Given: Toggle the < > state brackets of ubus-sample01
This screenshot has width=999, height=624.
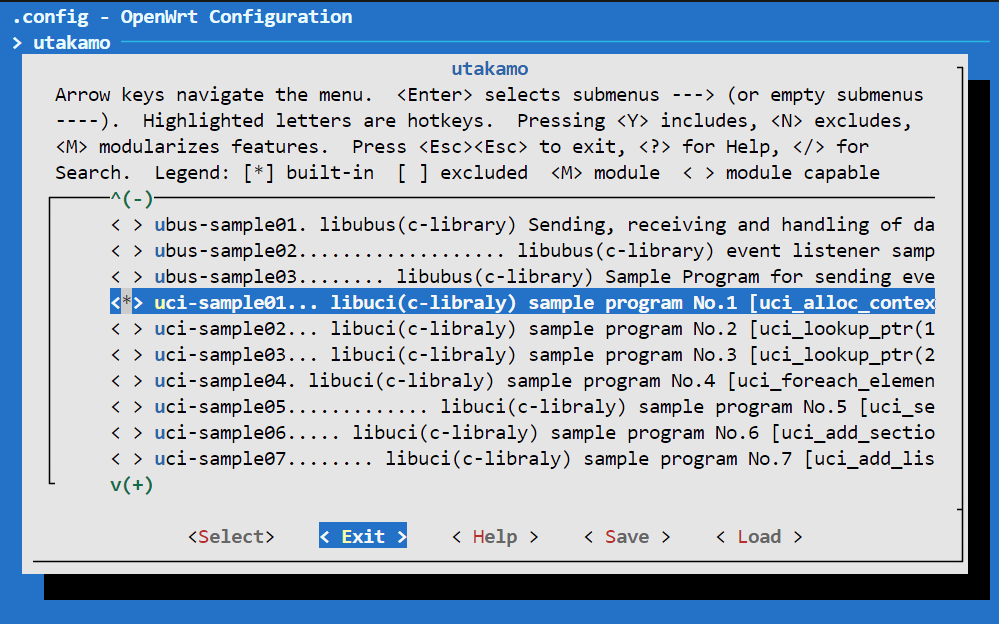Looking at the screenshot, I should (x=127, y=225).
